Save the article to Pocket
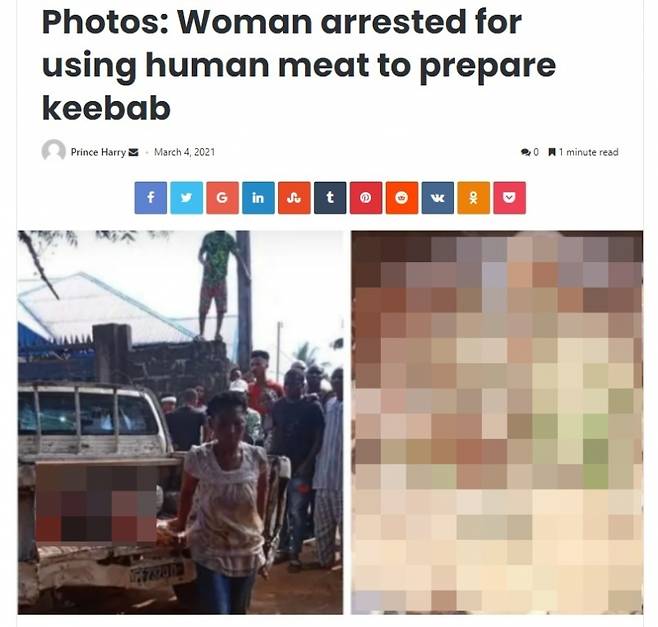The height and width of the screenshot is (627, 658). [x=509, y=198]
